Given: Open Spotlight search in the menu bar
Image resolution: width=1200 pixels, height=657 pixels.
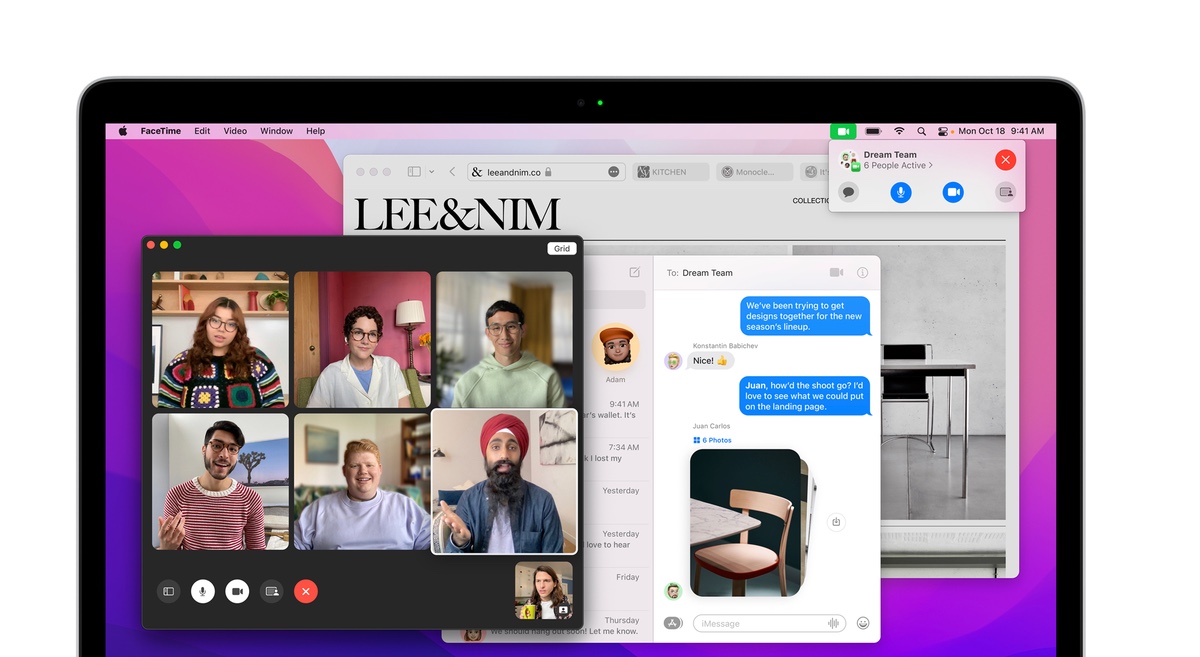Looking at the screenshot, I should tap(921, 131).
